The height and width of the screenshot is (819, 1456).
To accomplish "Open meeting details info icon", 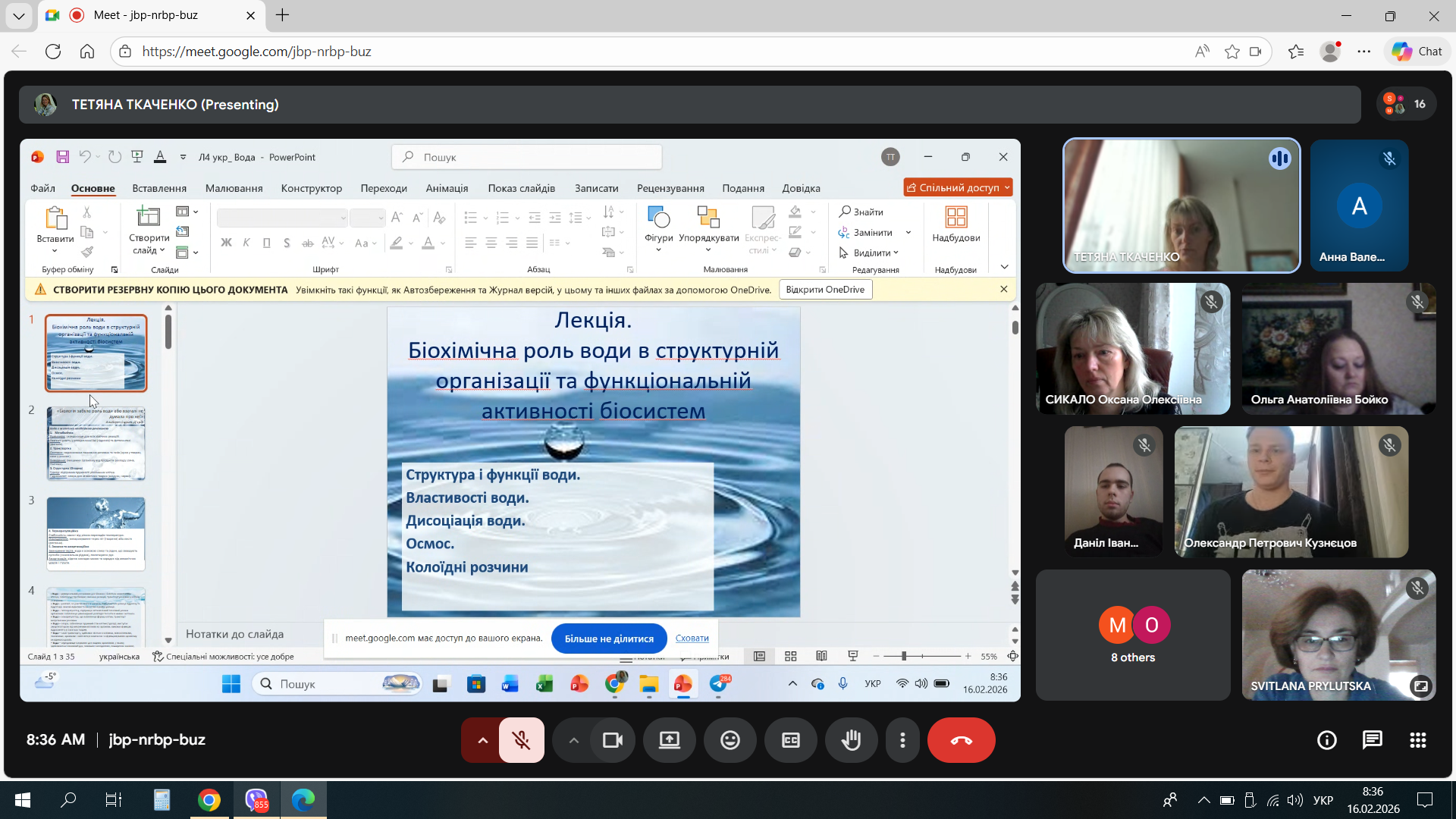I will (x=1326, y=740).
